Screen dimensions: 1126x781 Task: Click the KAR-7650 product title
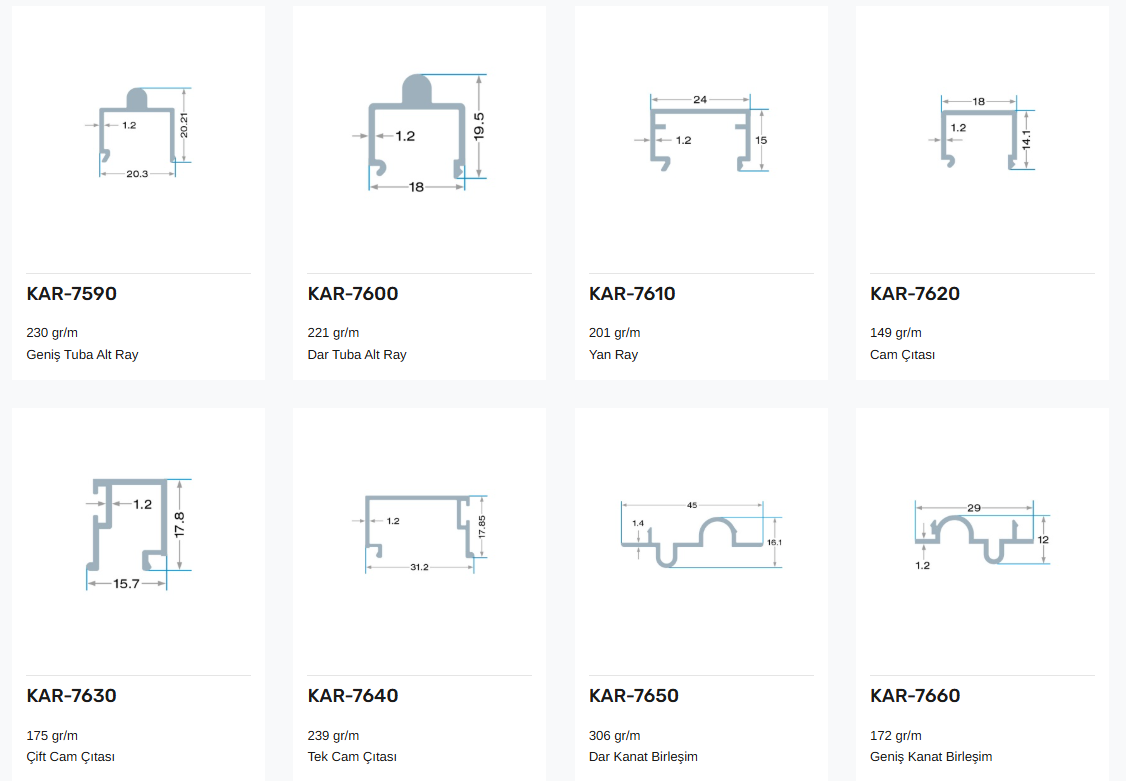[x=633, y=696]
